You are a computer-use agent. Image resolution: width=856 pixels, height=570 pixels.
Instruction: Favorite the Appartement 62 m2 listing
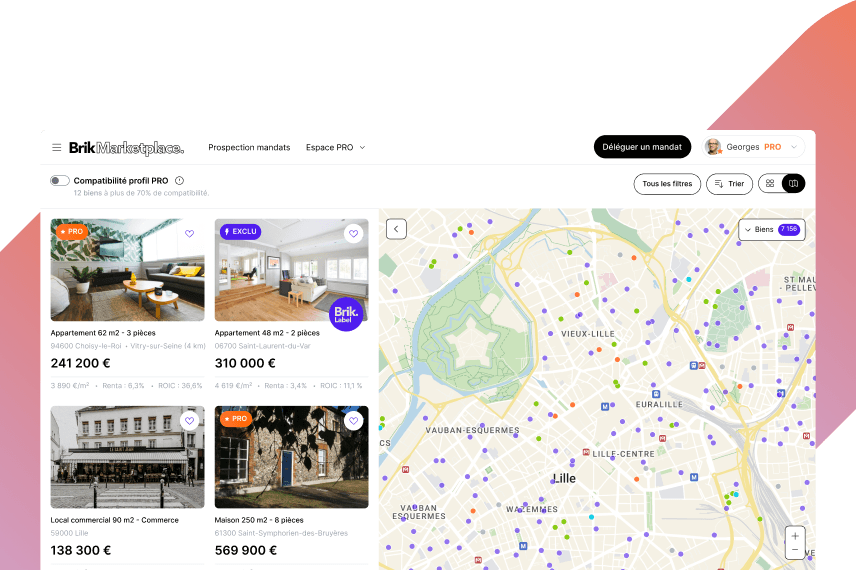pos(189,234)
